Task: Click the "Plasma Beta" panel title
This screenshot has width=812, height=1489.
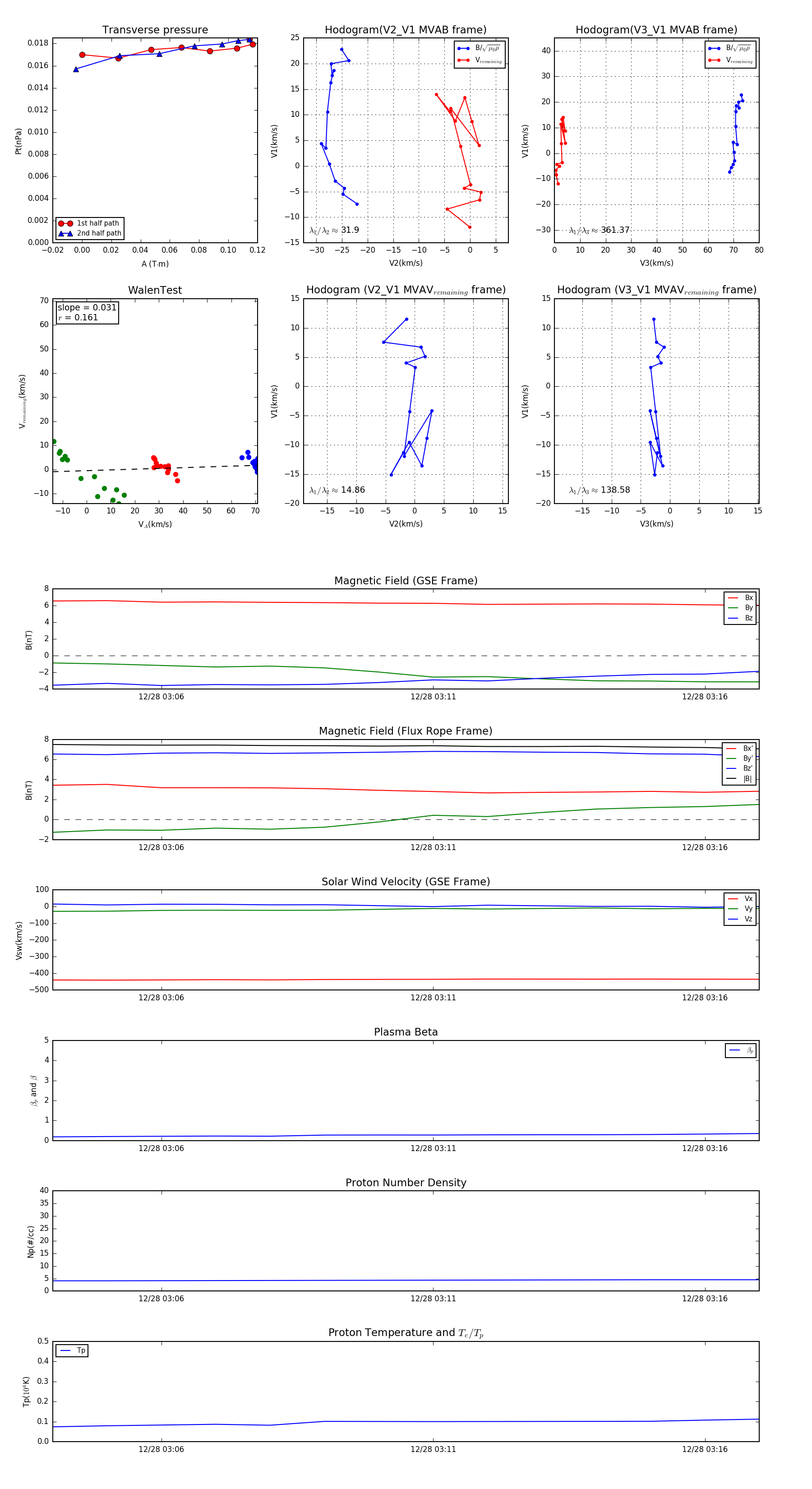Action: pyautogui.click(x=406, y=1032)
